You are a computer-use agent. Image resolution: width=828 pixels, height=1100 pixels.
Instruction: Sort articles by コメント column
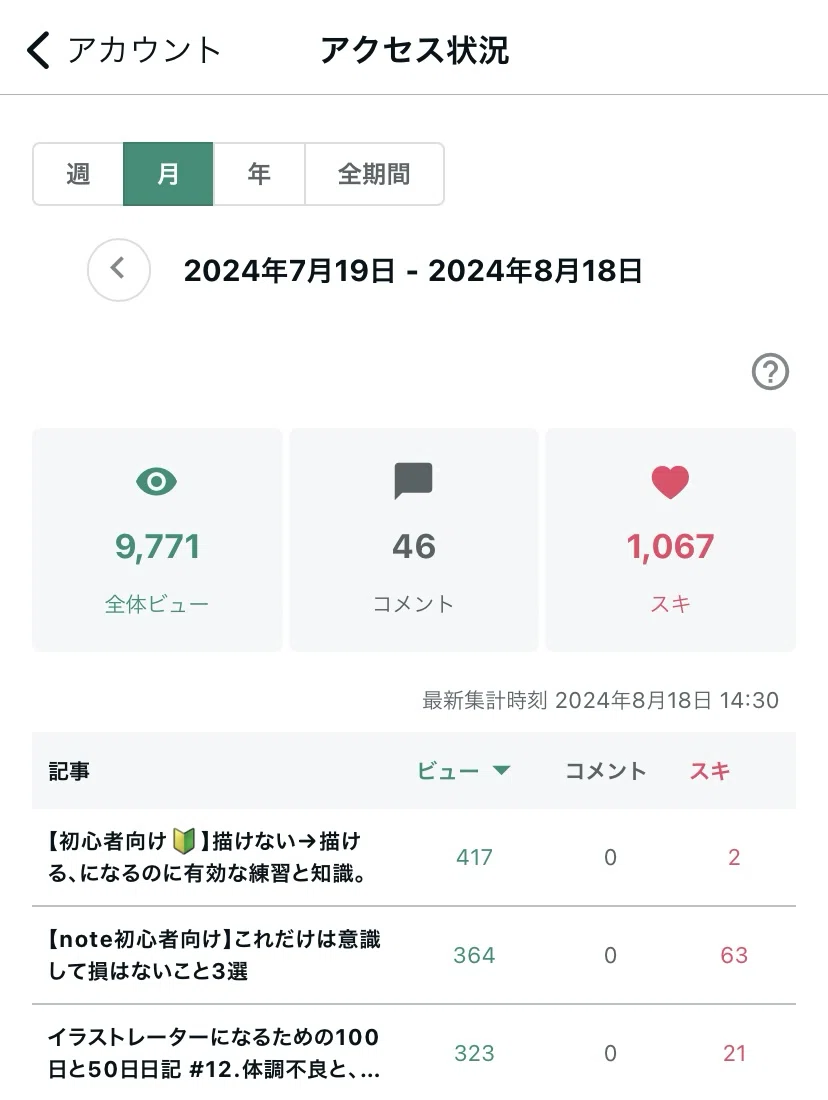click(606, 771)
